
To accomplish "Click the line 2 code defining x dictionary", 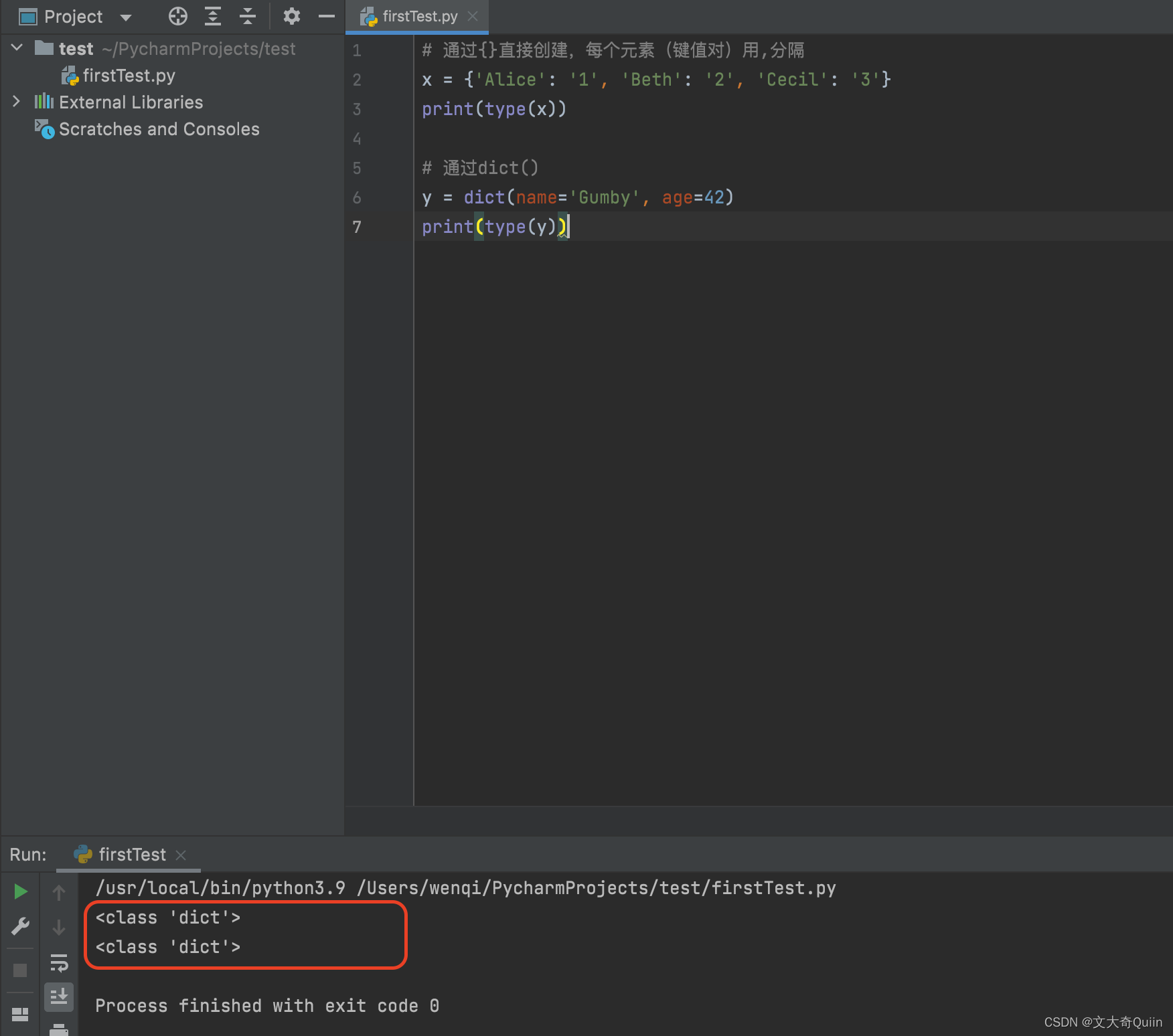I will point(656,80).
